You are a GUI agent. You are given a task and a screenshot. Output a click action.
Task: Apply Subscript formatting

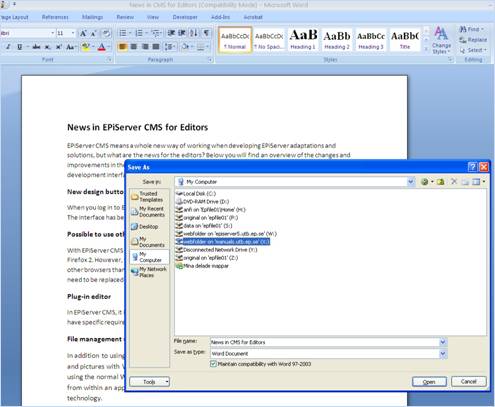pos(48,47)
